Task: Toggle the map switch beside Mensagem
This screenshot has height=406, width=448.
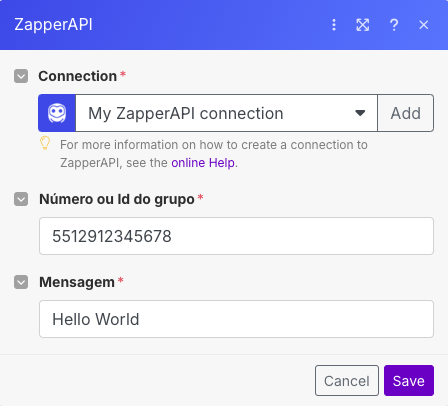Action: pyautogui.click(x=21, y=282)
